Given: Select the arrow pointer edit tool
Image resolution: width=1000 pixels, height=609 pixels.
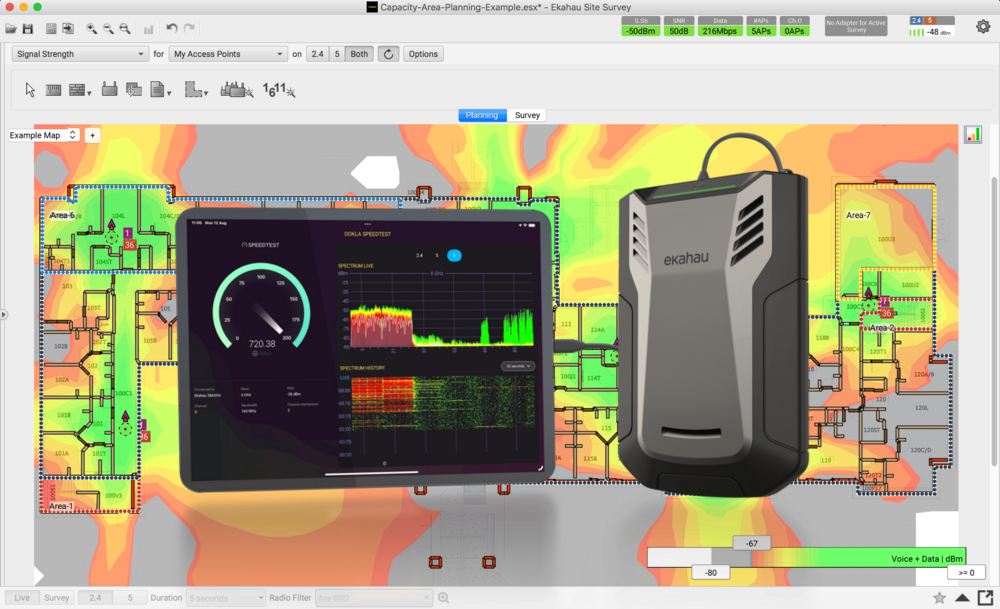Looking at the screenshot, I should [30, 90].
